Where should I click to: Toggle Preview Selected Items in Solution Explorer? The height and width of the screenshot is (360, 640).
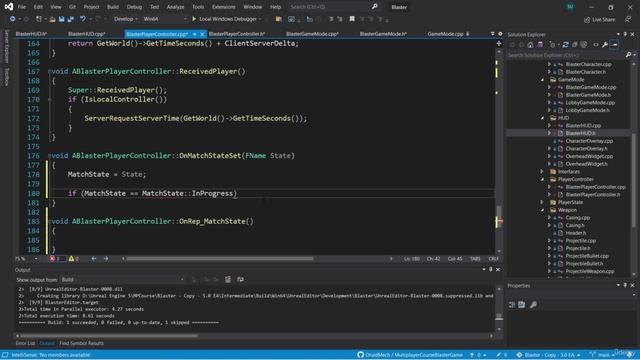click(x=614, y=44)
